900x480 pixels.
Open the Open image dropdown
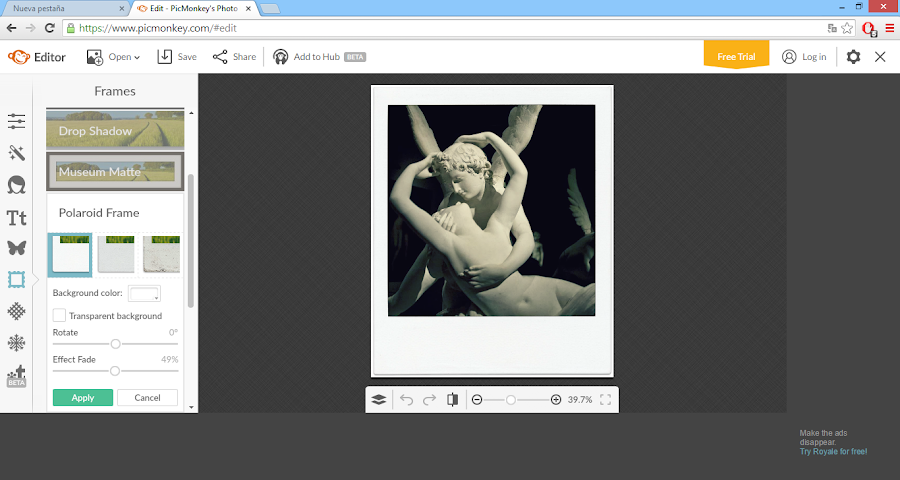pos(114,56)
